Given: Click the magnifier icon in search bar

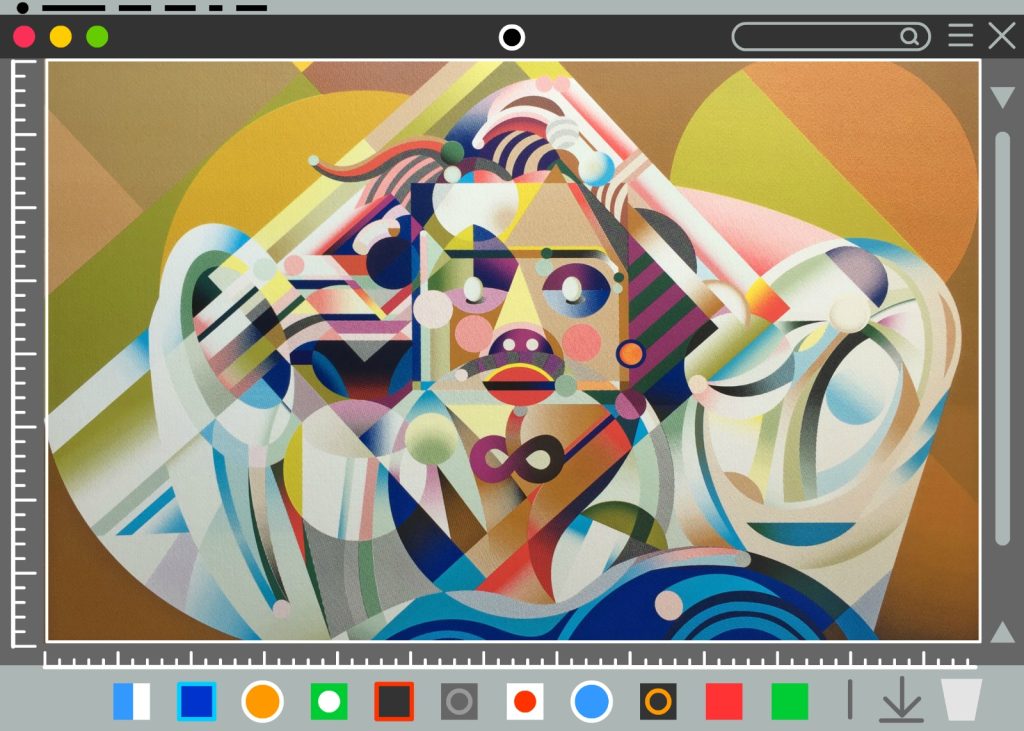Looking at the screenshot, I should tap(909, 37).
